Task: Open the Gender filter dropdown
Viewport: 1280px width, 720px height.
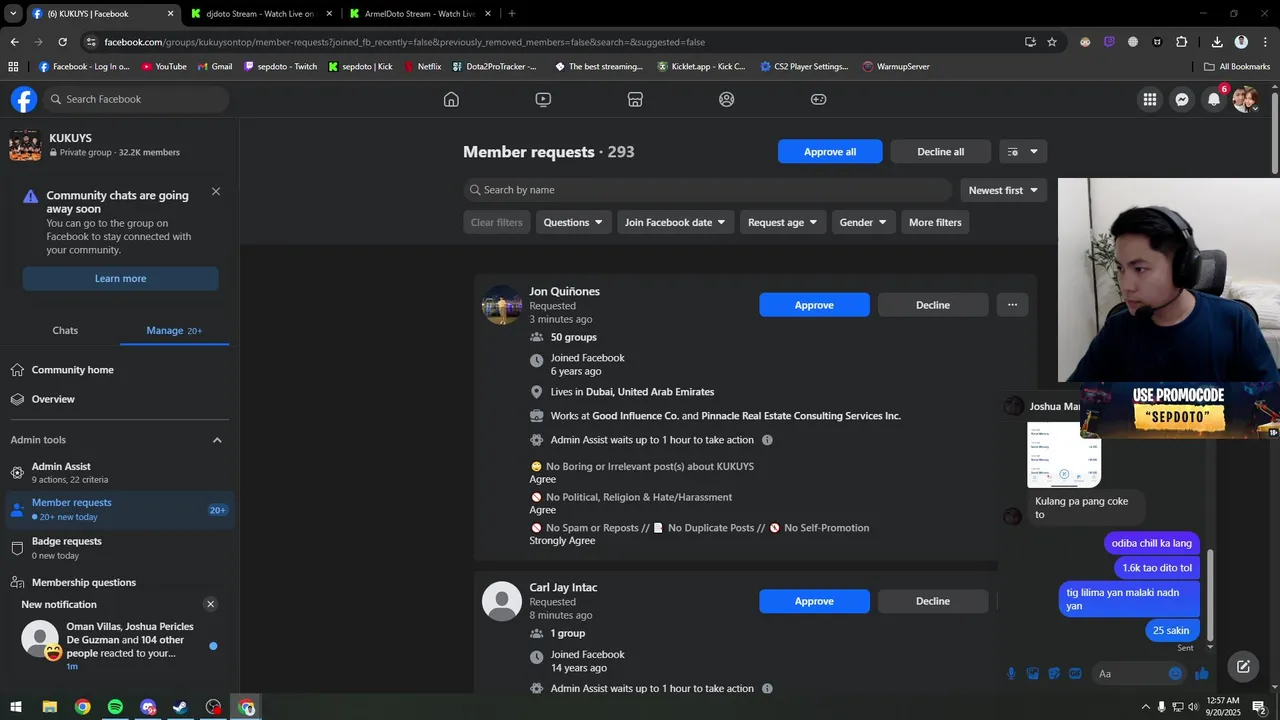Action: 863,222
